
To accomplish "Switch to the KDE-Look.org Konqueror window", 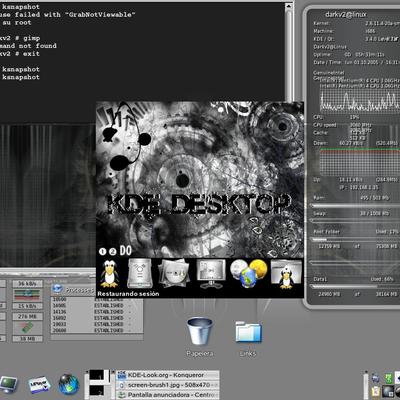I will click(168, 375).
